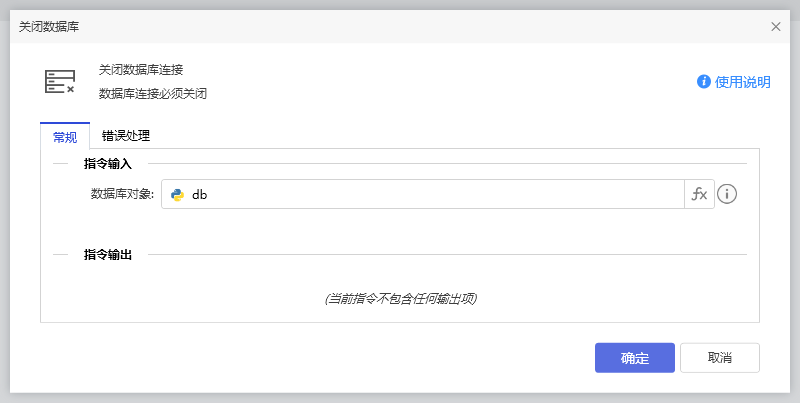
Task: Click the empty output items notice text
Action: (400, 298)
